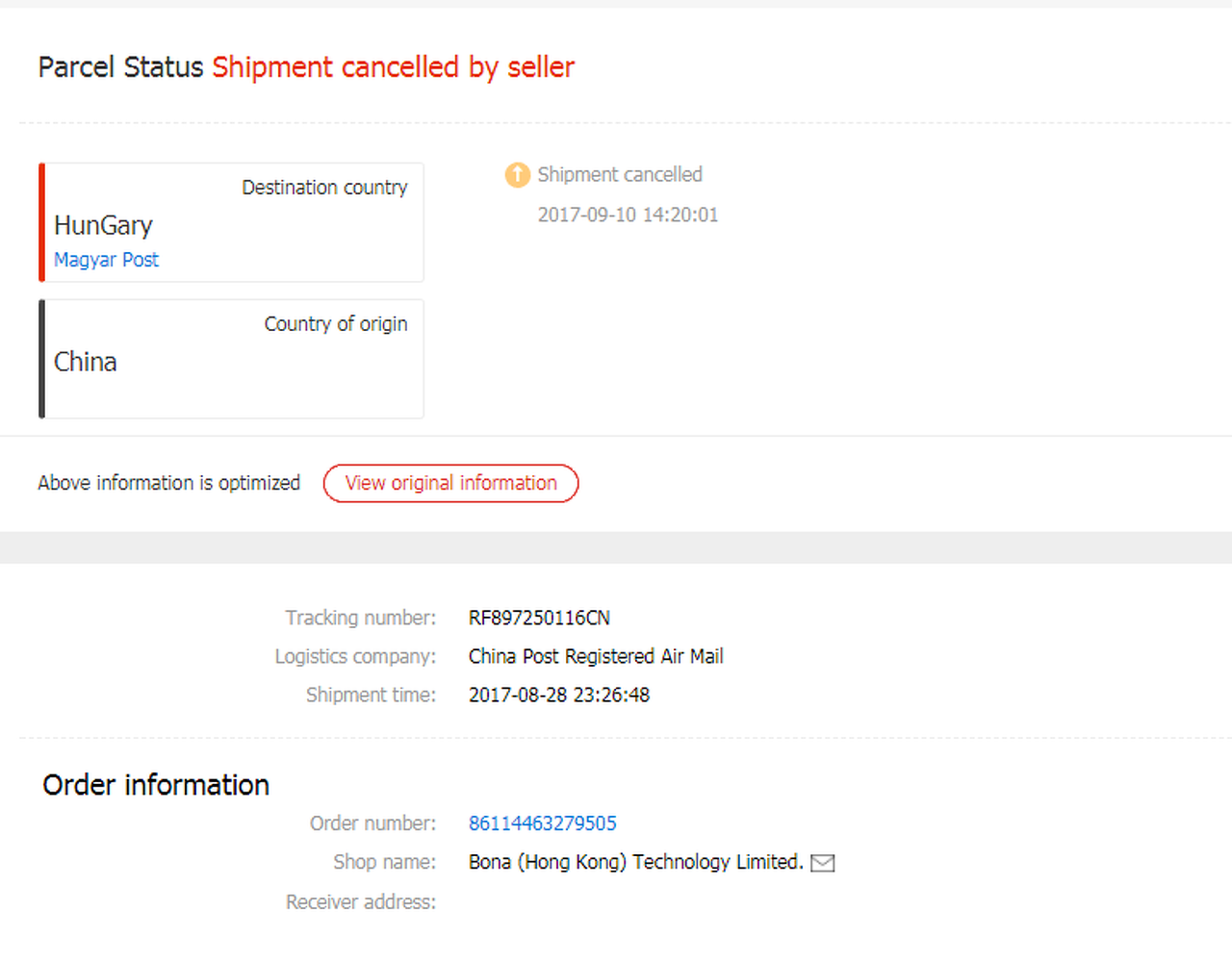Click the orange Shipment cancelled status icon
1232x962 pixels.
click(x=518, y=175)
